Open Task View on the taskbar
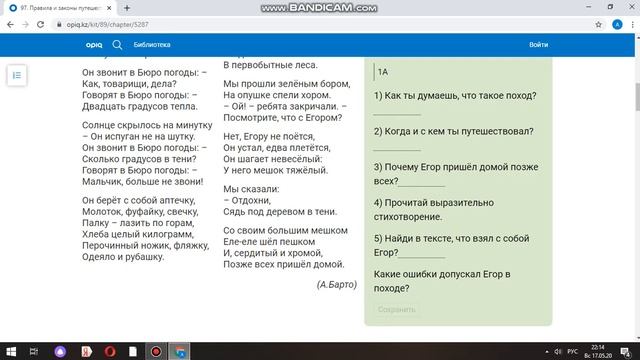This screenshot has width=640, height=360. [34, 351]
